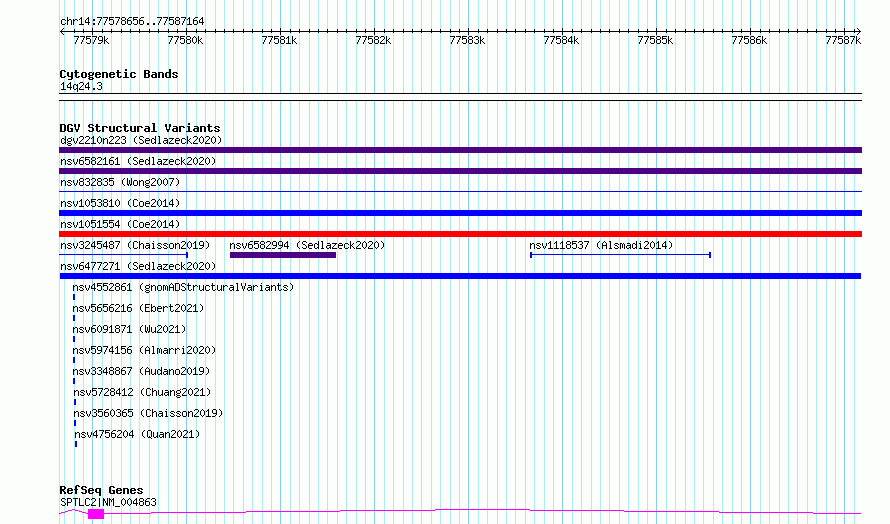Click the 77580k ruler tick label
Screen dimensions: 890x524
[185, 40]
